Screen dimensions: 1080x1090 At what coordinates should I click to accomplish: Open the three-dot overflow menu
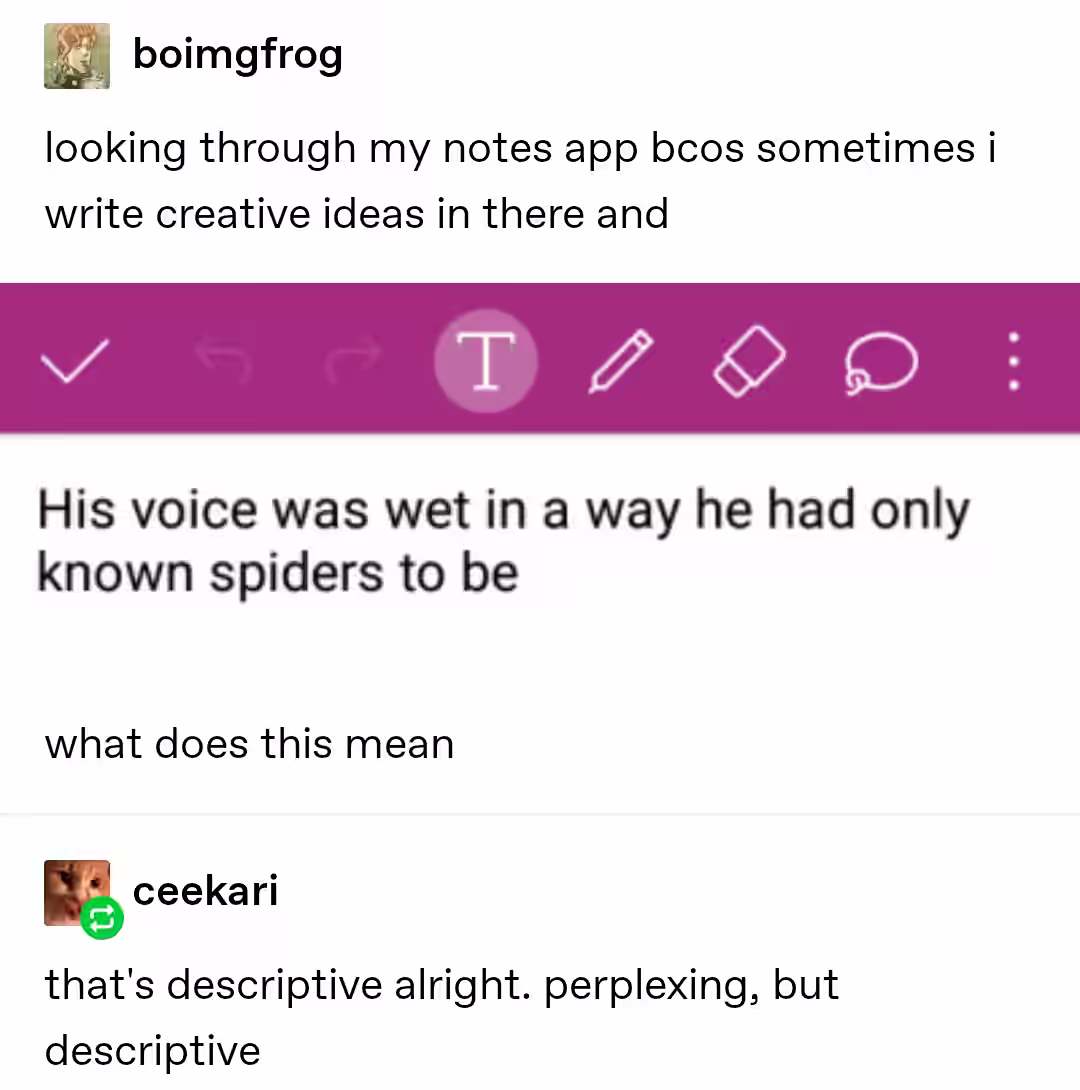pyautogui.click(x=1013, y=361)
